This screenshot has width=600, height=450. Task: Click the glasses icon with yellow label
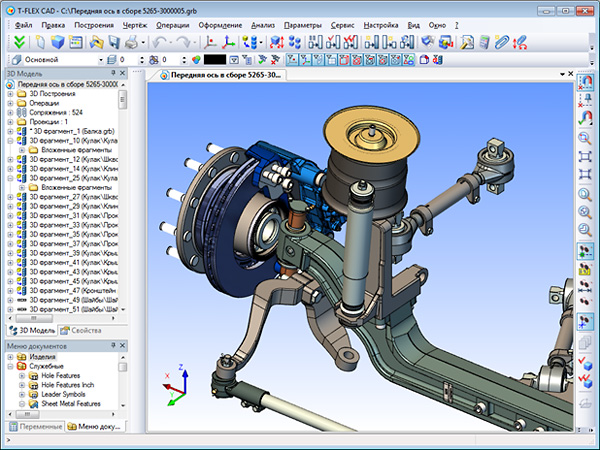tap(585, 269)
